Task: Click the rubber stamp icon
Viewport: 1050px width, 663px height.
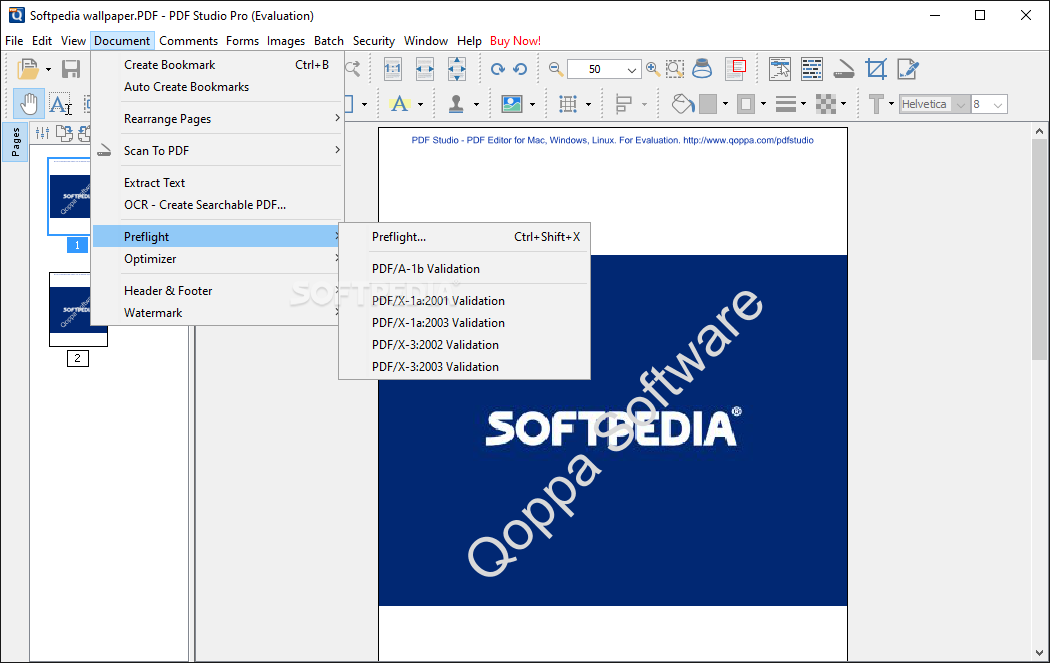Action: [x=456, y=104]
